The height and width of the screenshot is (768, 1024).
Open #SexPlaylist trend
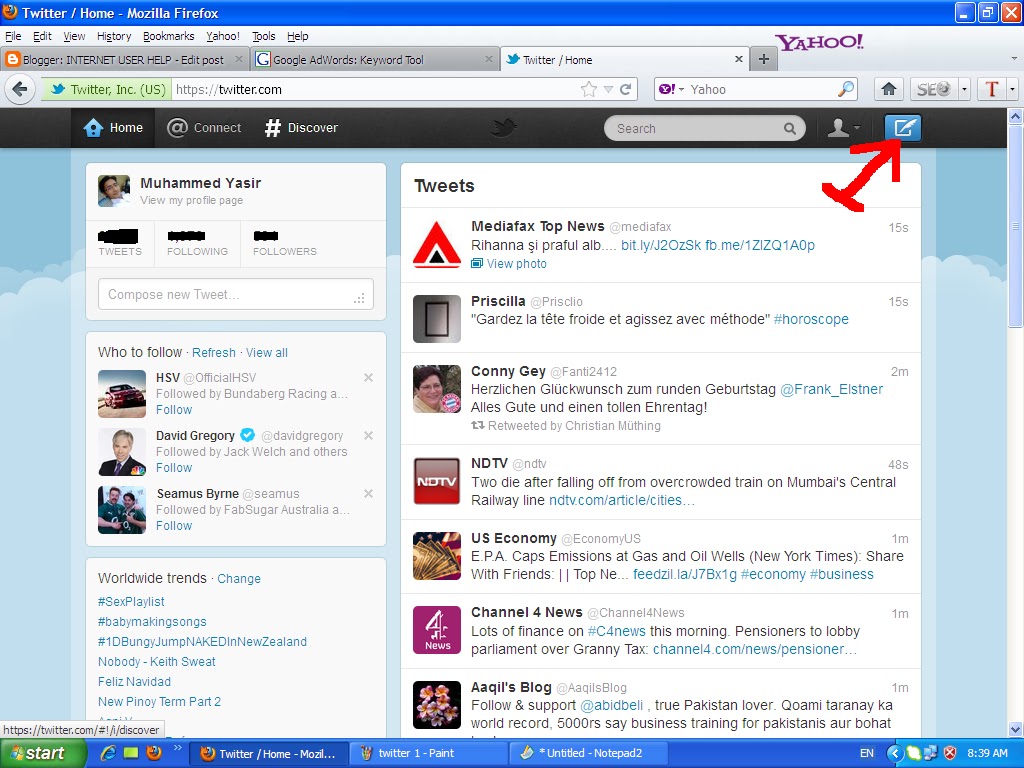coord(131,601)
